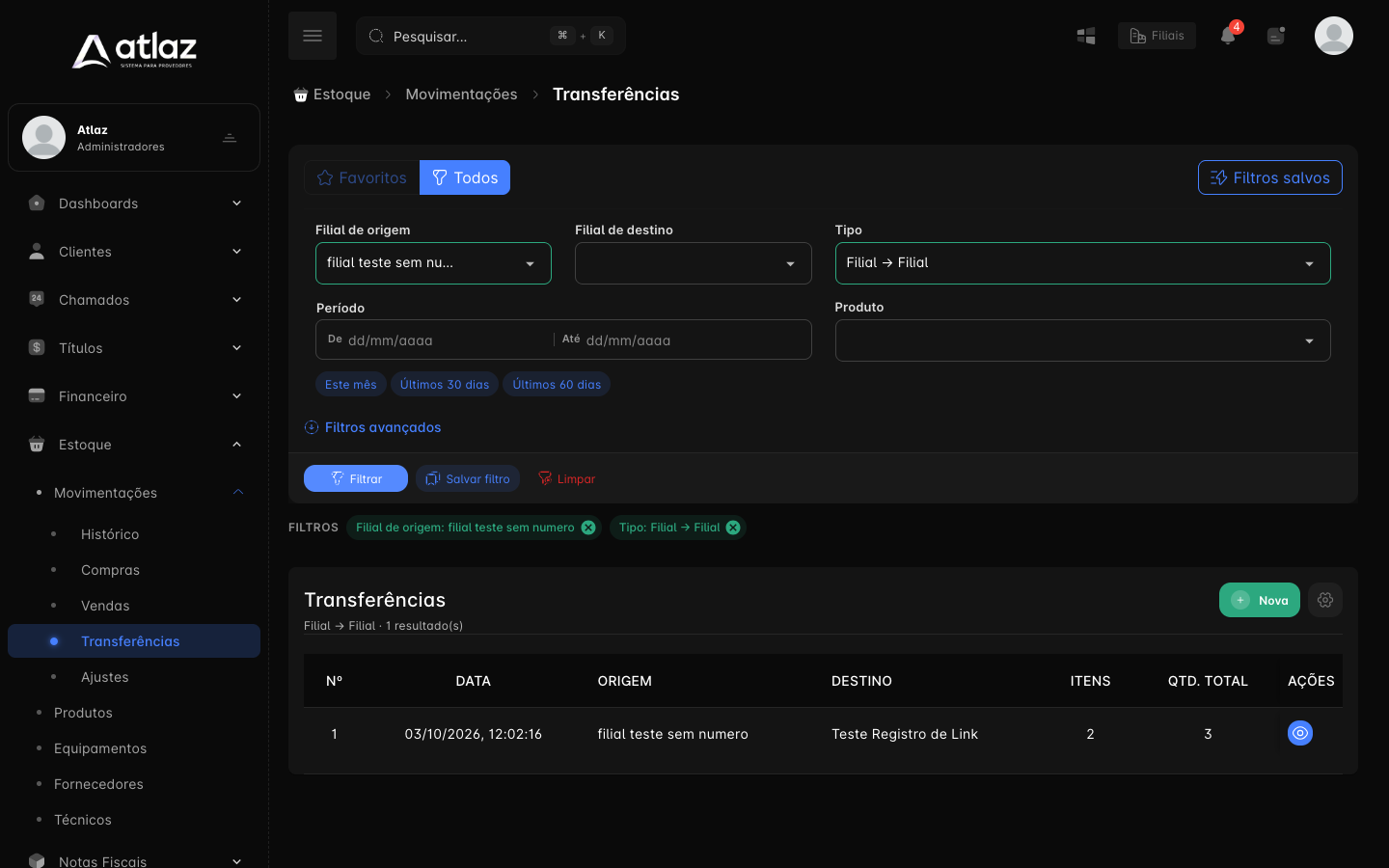Viewport: 1389px width, 868px height.
Task: Click the Pesquisar search box
Action: click(x=491, y=36)
